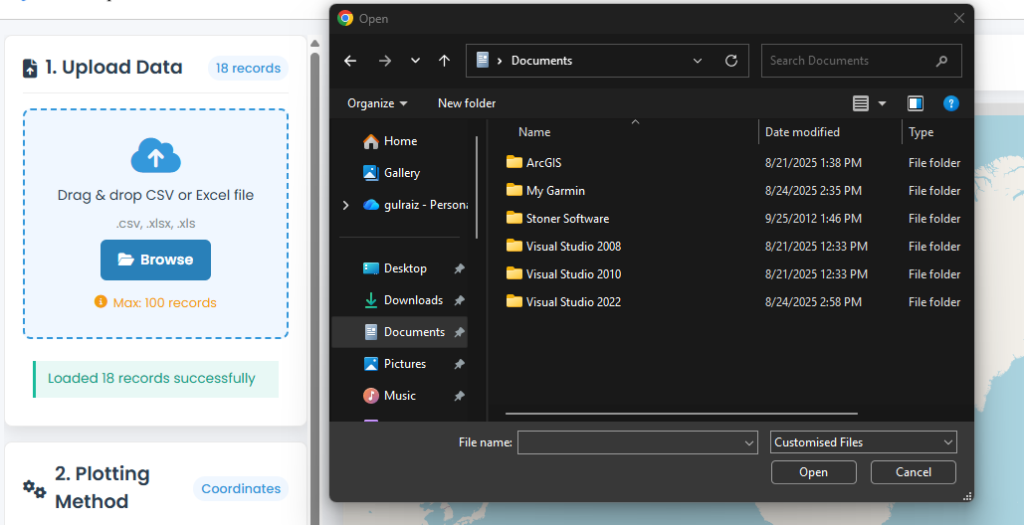Open the Visual Studio 2022 folder

(x=573, y=302)
